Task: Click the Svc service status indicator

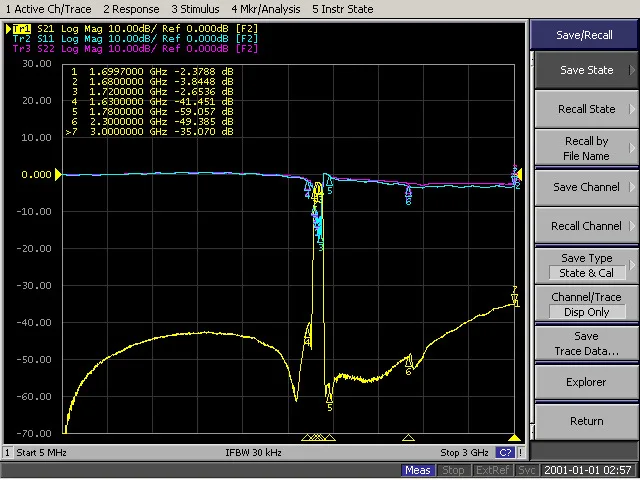Action: pos(527,470)
